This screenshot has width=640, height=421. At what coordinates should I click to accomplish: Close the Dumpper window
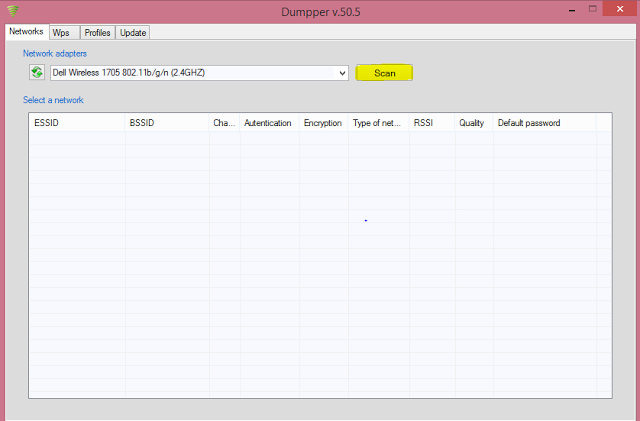point(620,9)
